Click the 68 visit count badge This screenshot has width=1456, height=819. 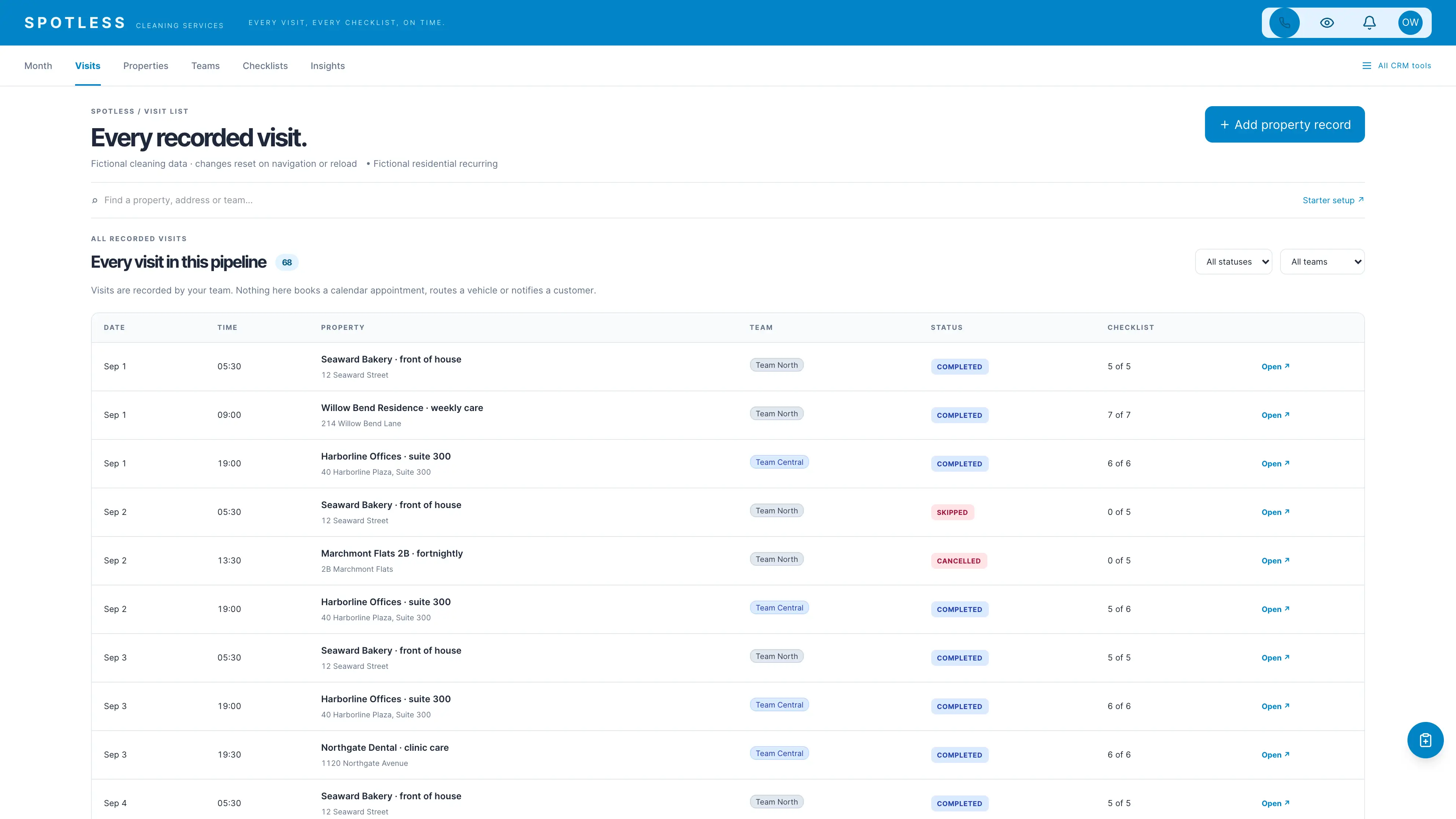click(x=287, y=262)
